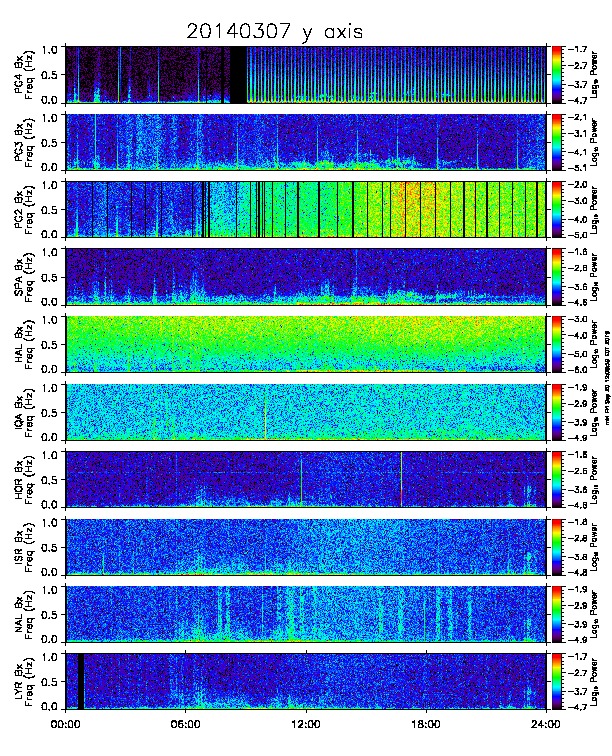The image size is (612, 756).
Task: Click the 0.5 frequency tick on PG4 panel
Action: point(50,75)
